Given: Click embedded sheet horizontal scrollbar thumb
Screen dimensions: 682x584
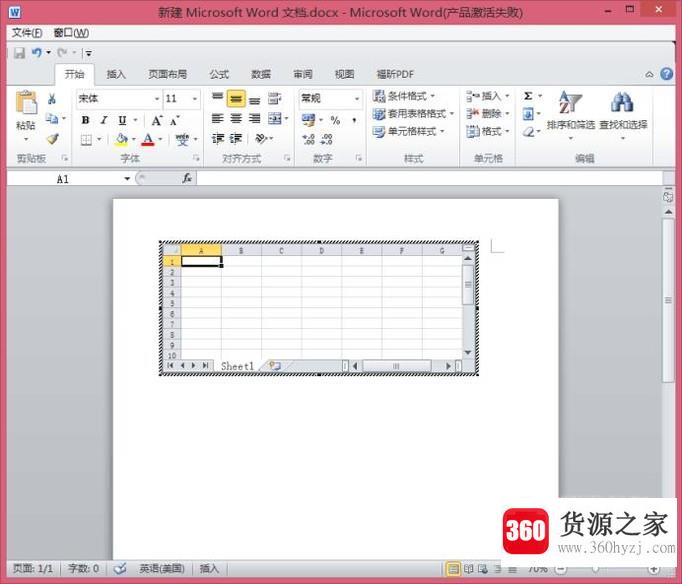Looking at the screenshot, I should (396, 366).
